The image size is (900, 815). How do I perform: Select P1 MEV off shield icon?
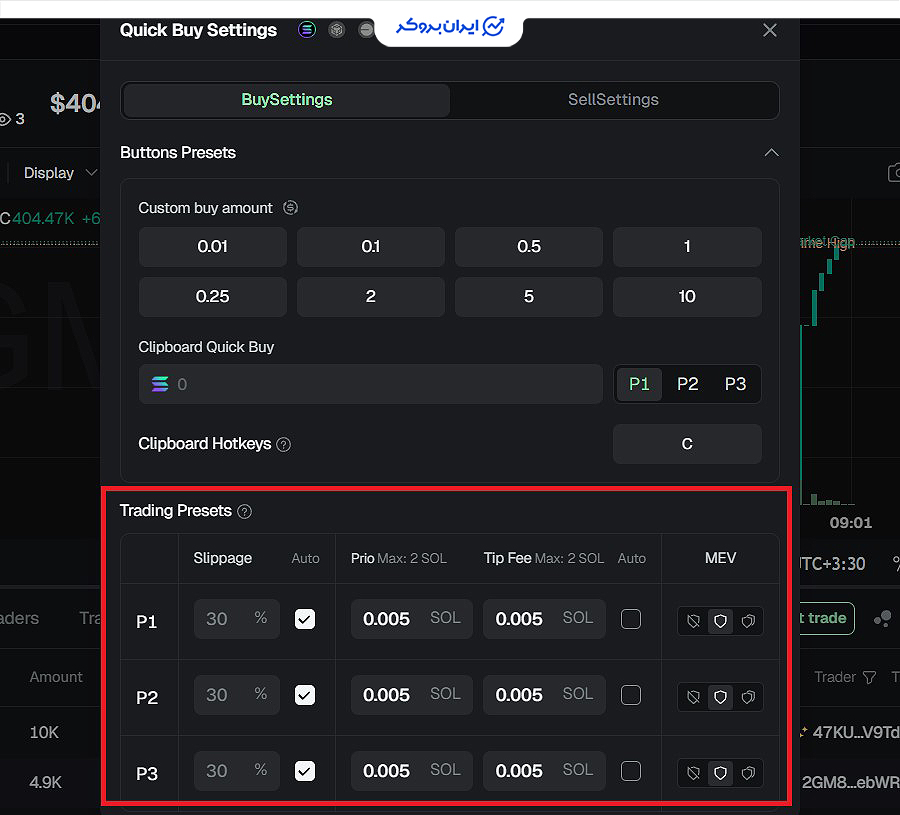click(693, 621)
